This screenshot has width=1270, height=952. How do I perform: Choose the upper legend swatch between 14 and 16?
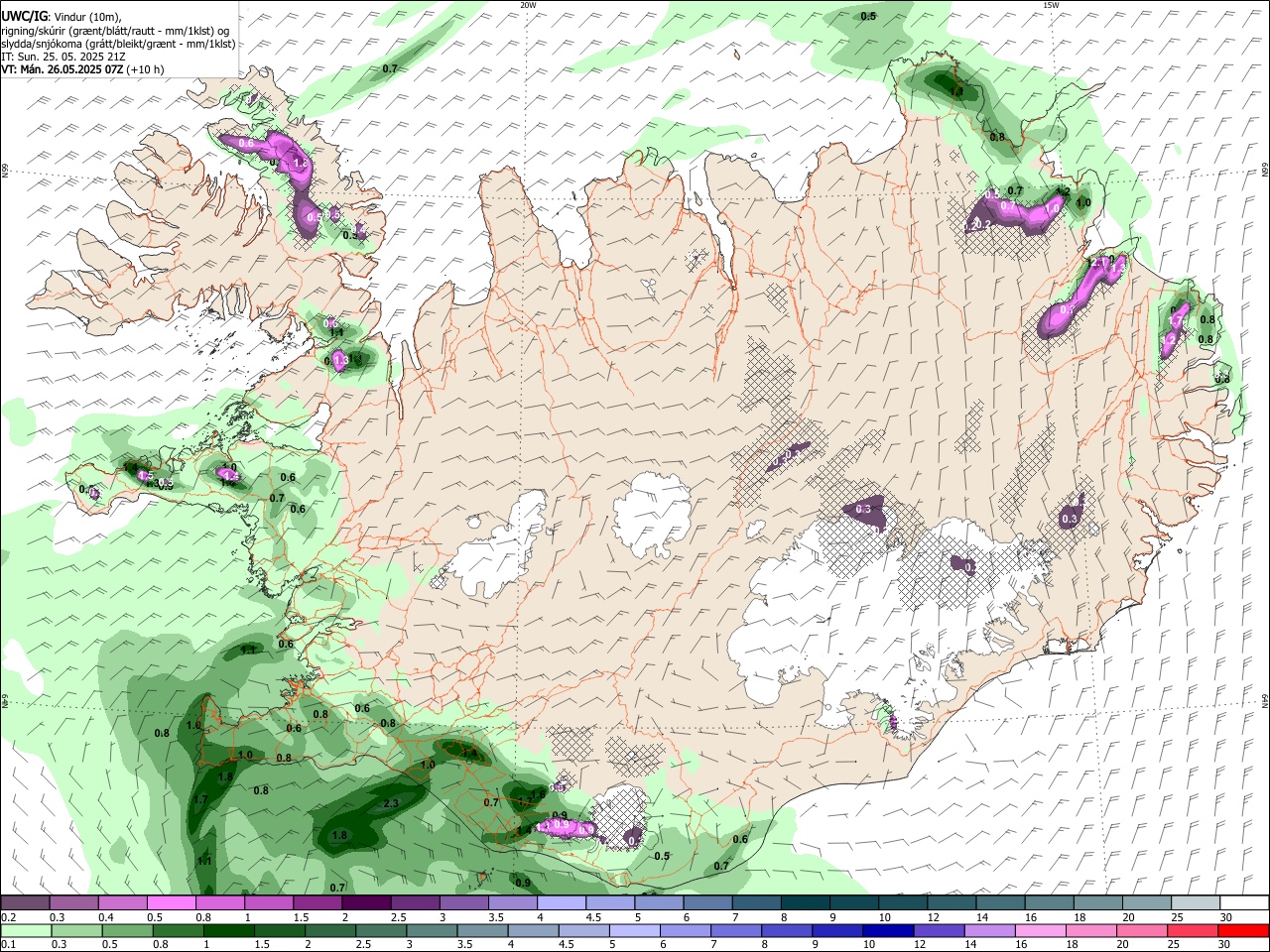(1001, 903)
